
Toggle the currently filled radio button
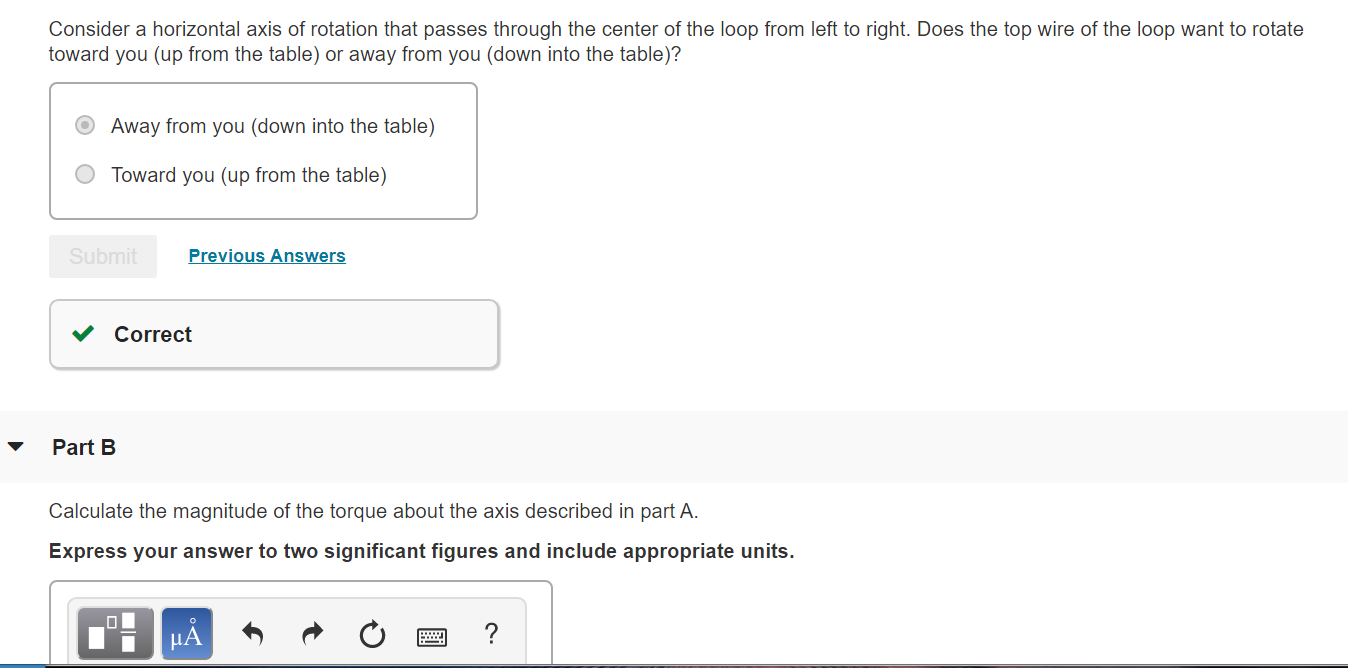click(x=85, y=124)
